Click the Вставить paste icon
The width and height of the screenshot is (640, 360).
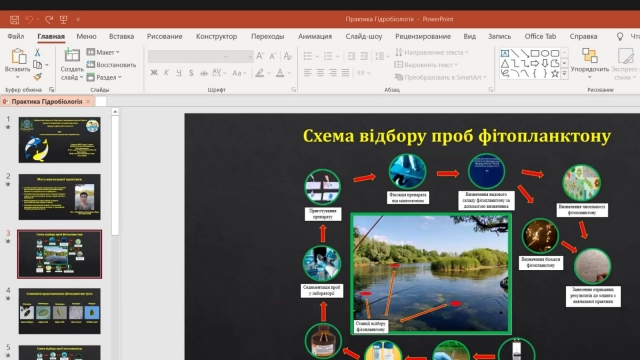pos(18,56)
